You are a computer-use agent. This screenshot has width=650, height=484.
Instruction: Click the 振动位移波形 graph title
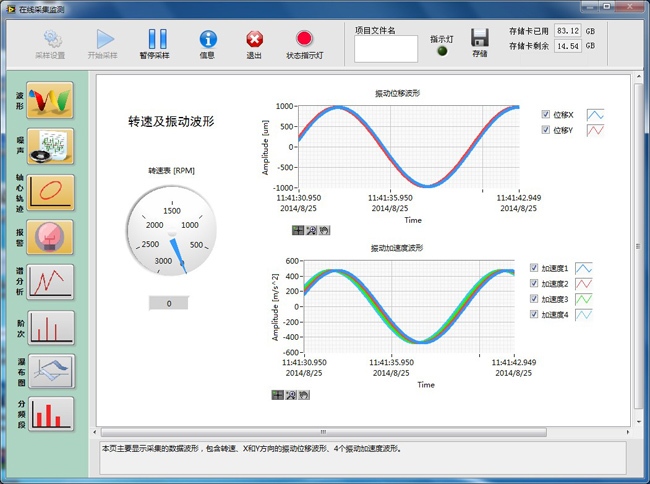[397, 93]
